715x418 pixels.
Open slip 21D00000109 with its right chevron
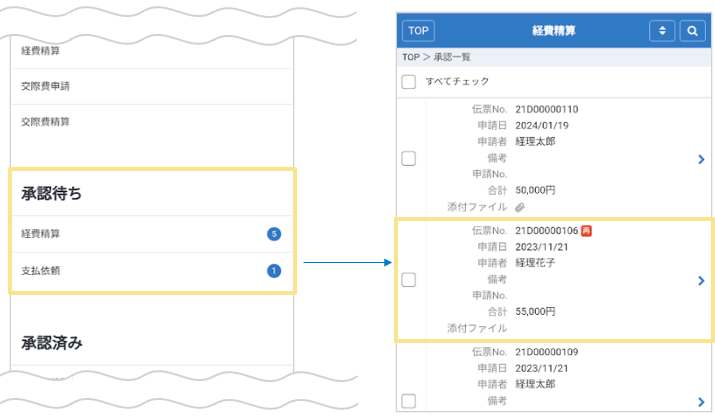tap(701, 401)
